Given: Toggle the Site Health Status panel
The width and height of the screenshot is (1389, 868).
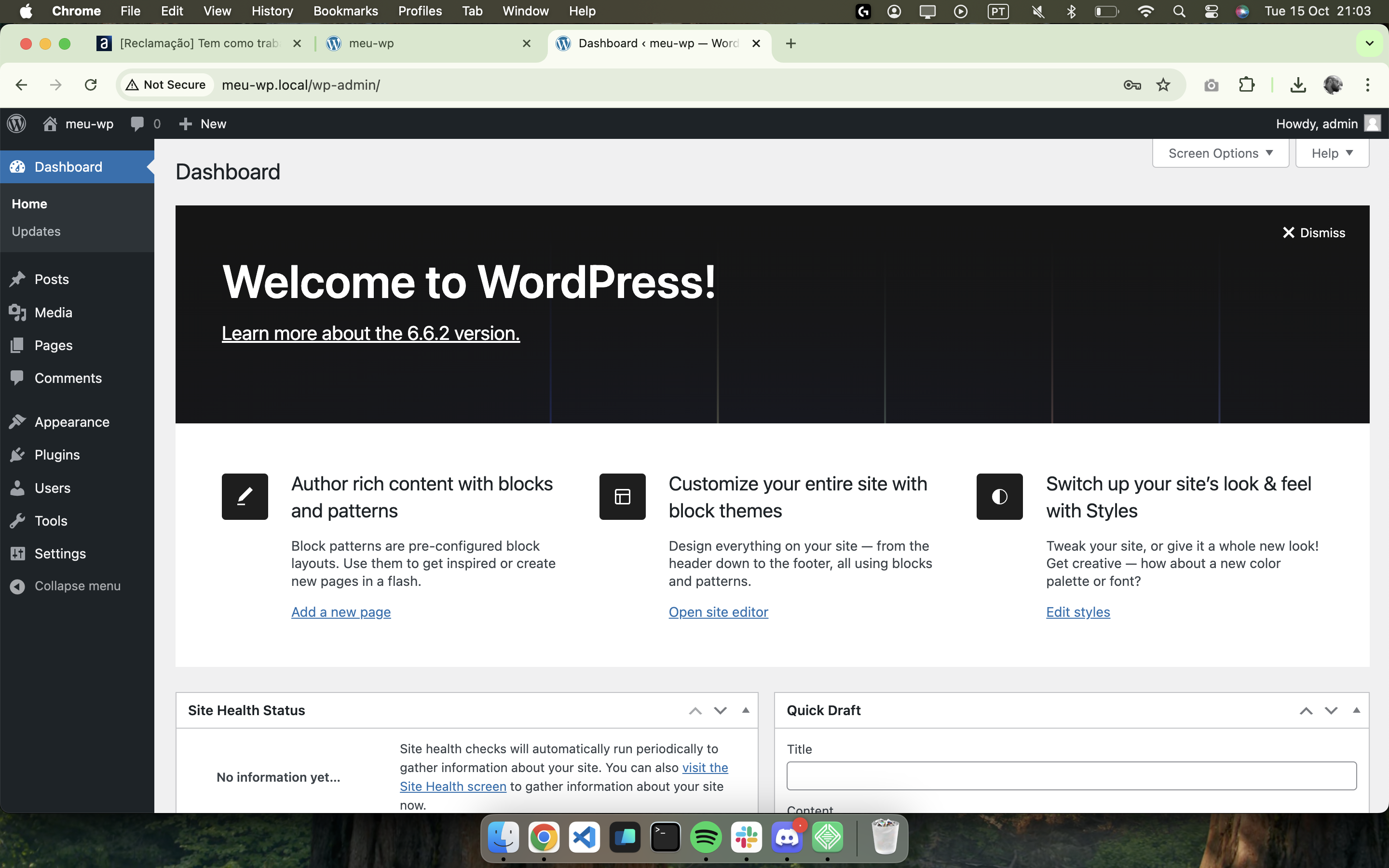Looking at the screenshot, I should 746,710.
